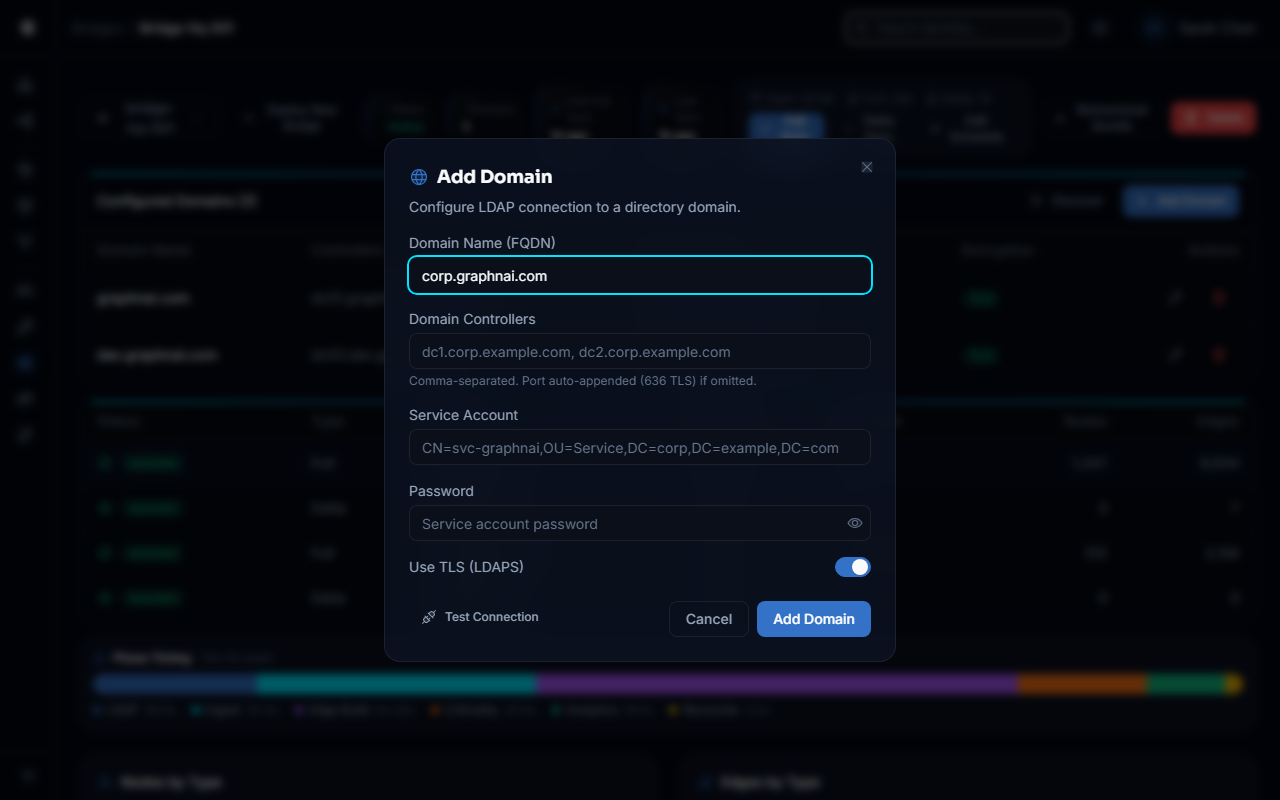This screenshot has width=1280, height=800.
Task: Close the Add Domain dialog with the X
Action: 866,167
